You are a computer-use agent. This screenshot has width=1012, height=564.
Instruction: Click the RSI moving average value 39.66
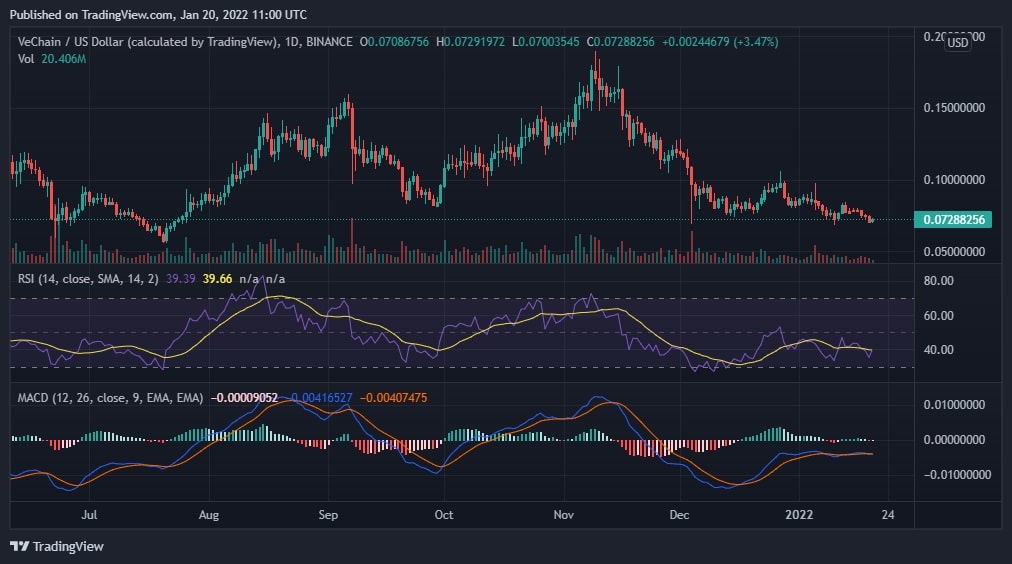[217, 279]
